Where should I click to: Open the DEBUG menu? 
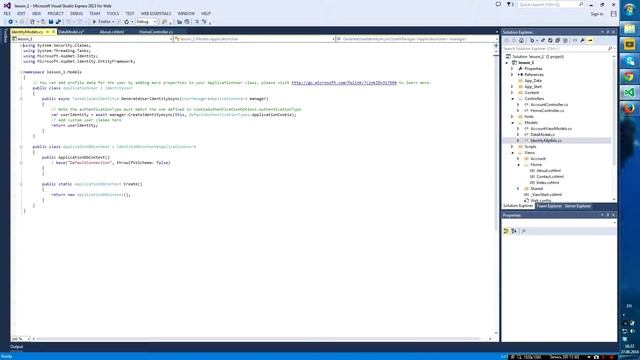[76, 13]
